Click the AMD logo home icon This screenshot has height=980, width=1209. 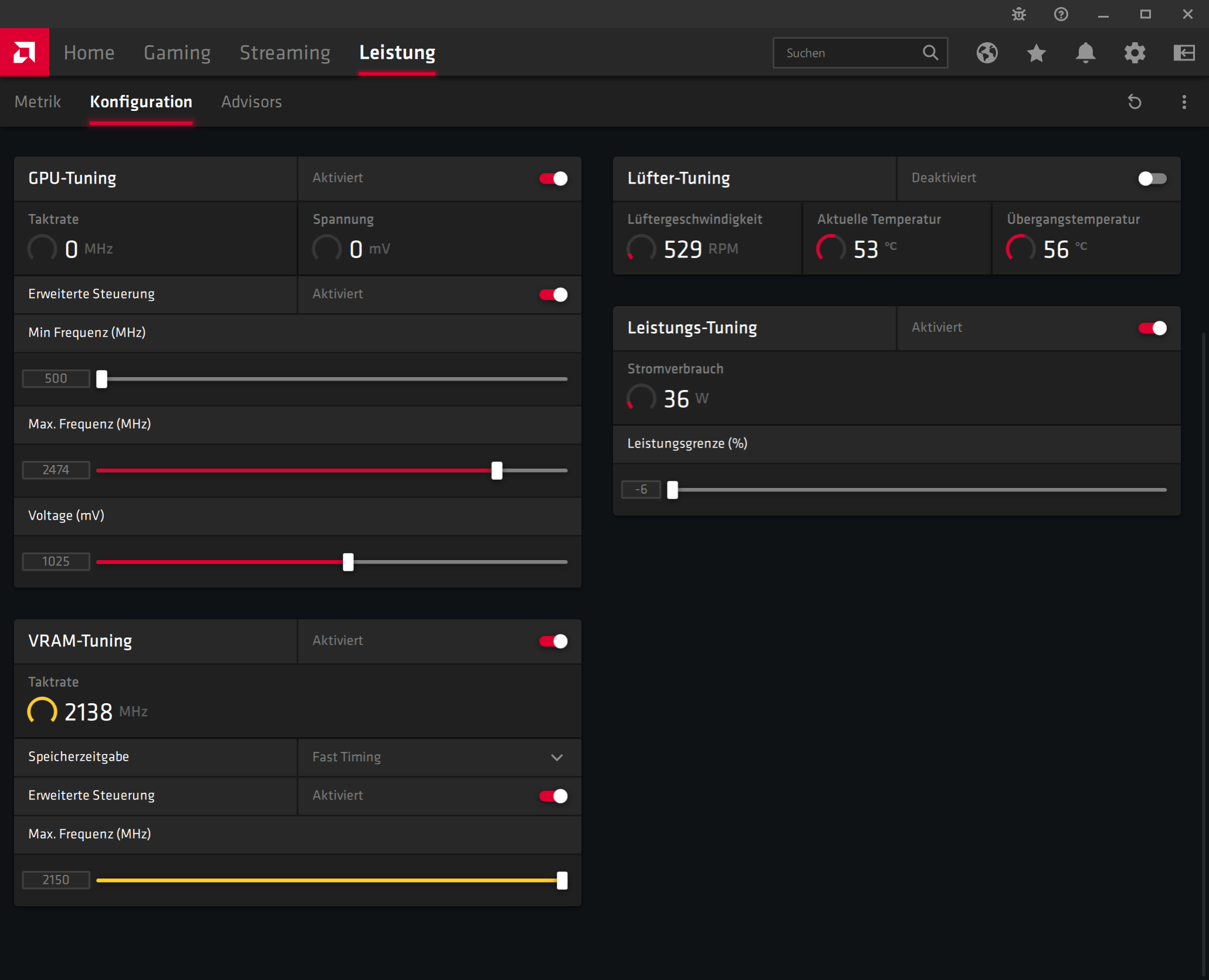(x=24, y=52)
